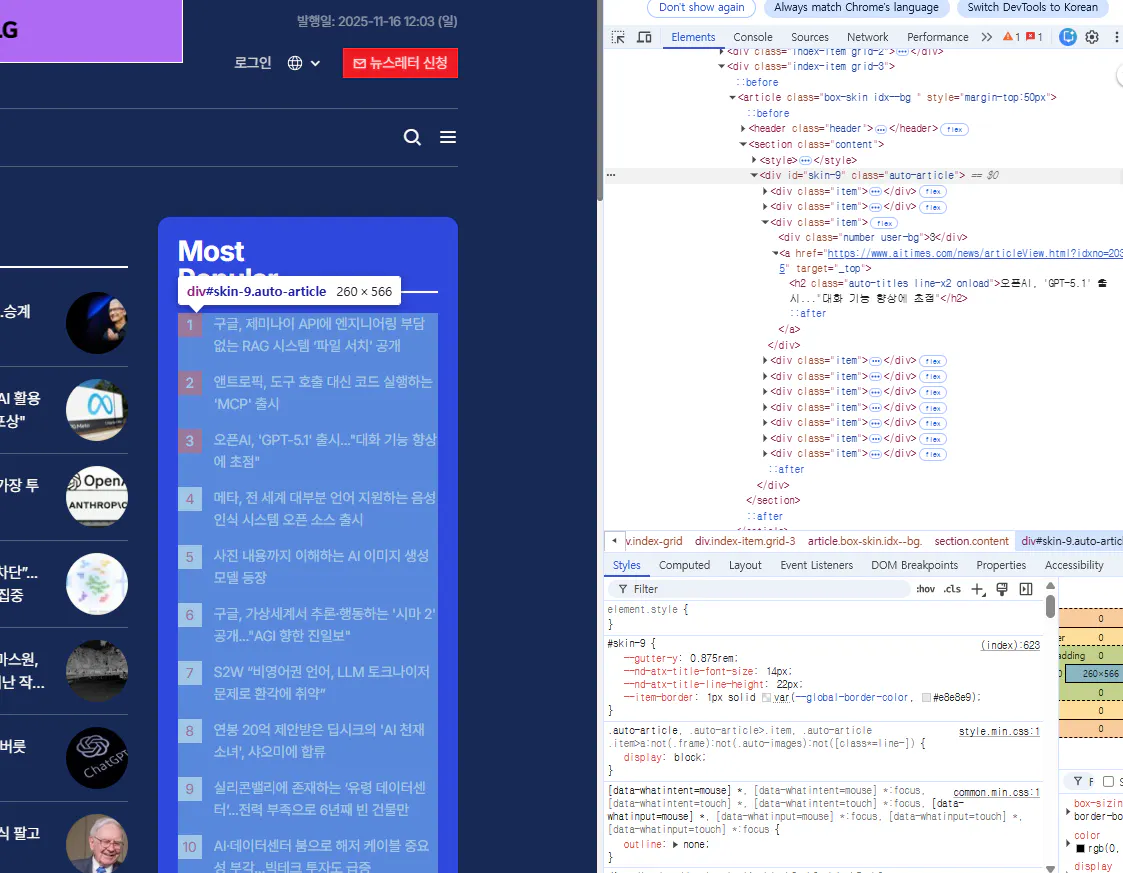The image size is (1123, 873).
Task: Expand the outline property triangle
Action: pos(674,844)
